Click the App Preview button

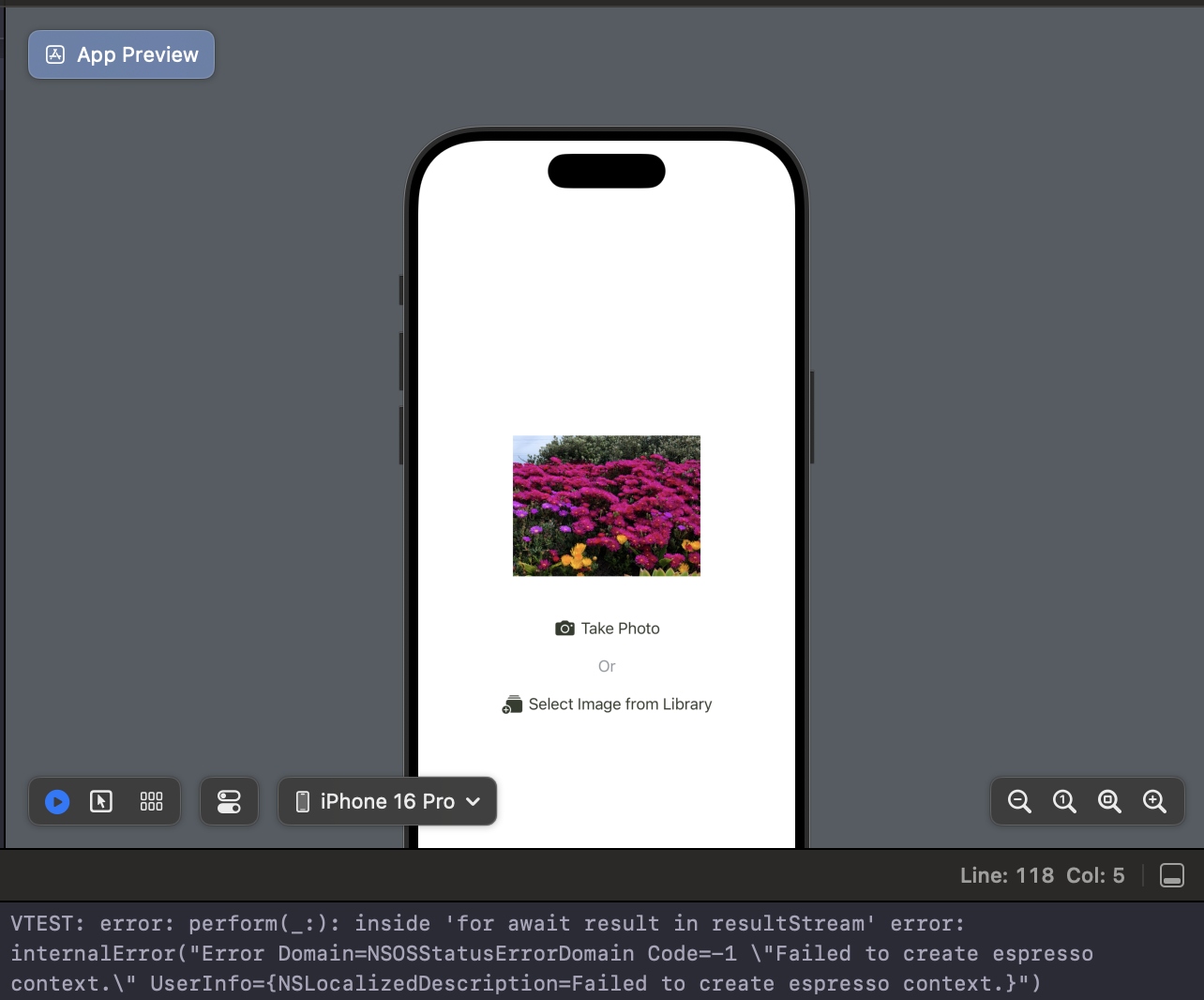(121, 54)
